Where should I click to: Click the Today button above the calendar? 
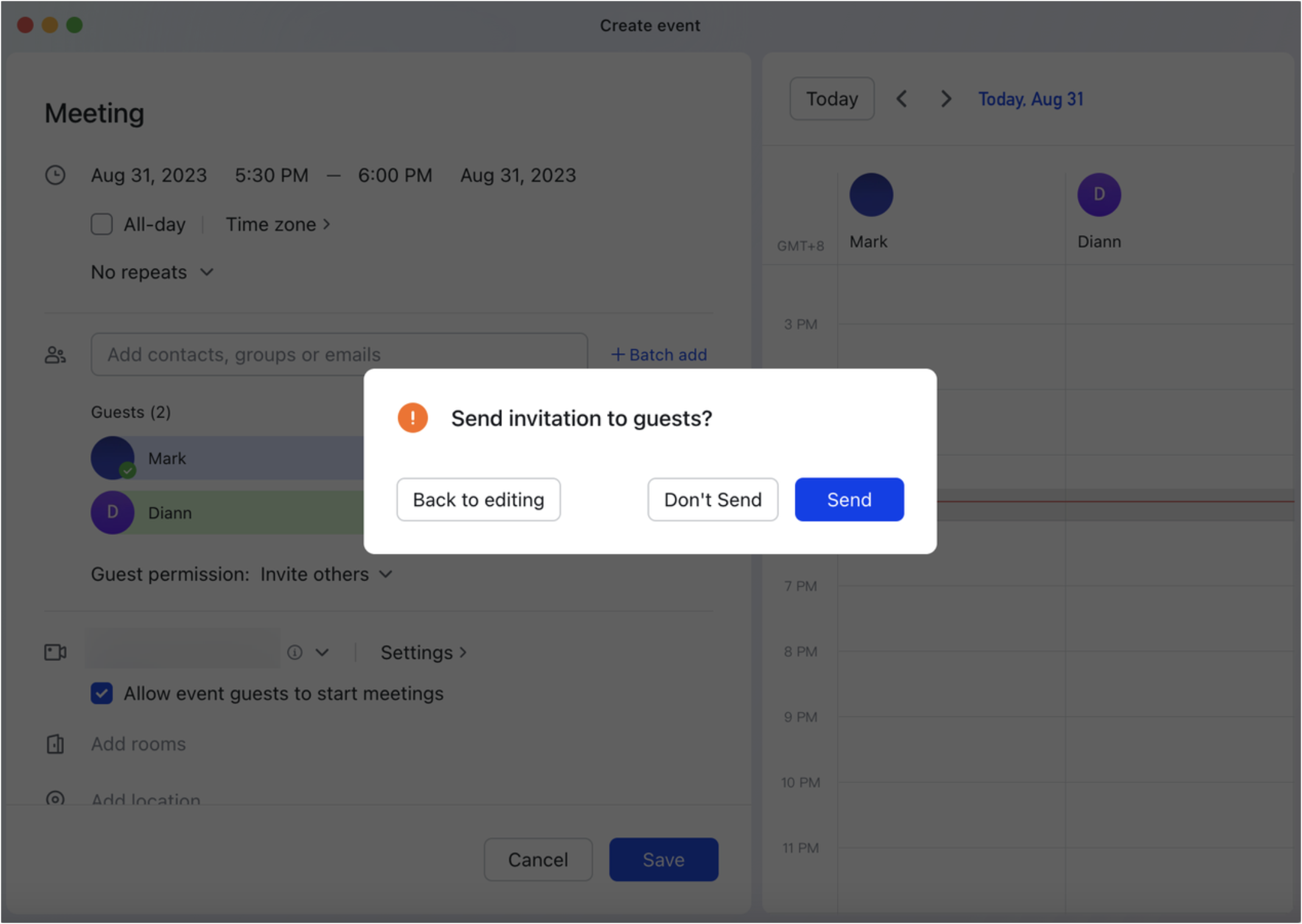tap(832, 99)
